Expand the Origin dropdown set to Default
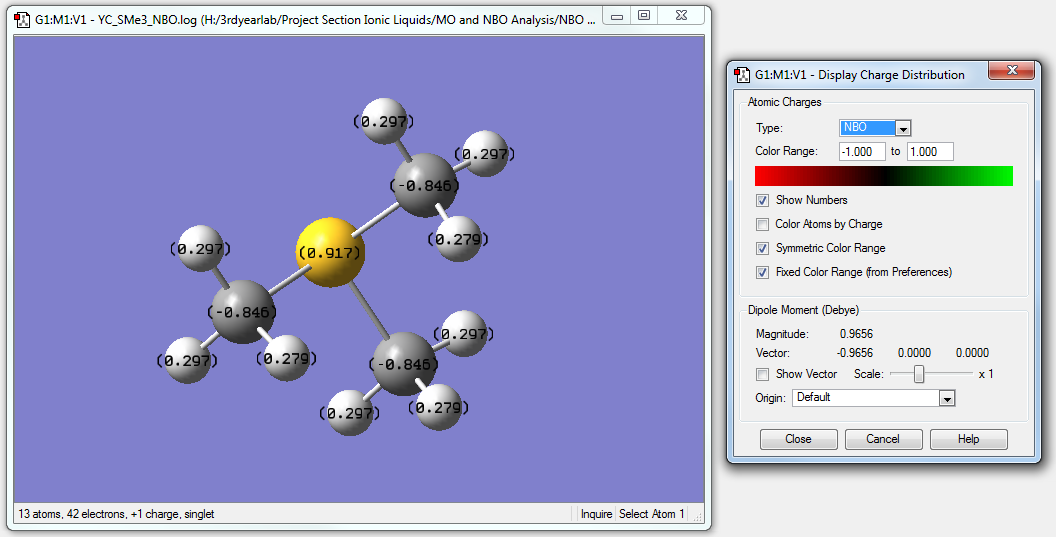 pos(946,398)
